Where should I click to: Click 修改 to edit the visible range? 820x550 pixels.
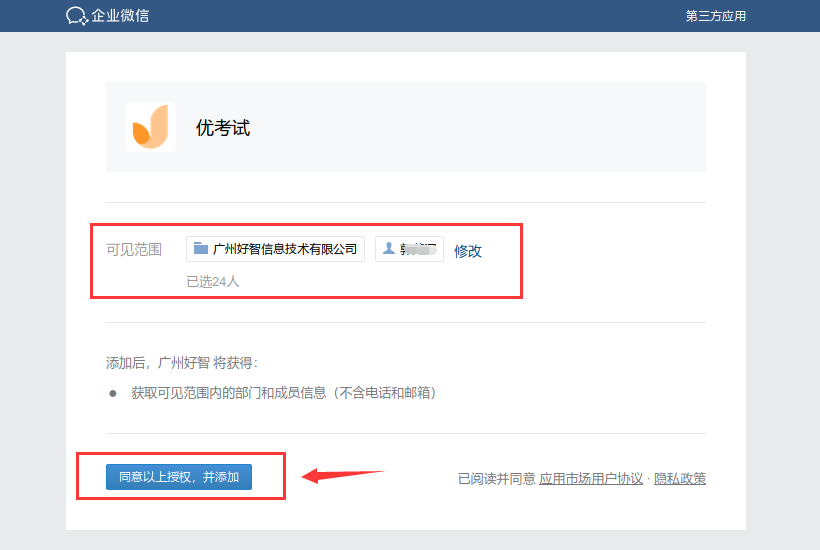pos(468,251)
